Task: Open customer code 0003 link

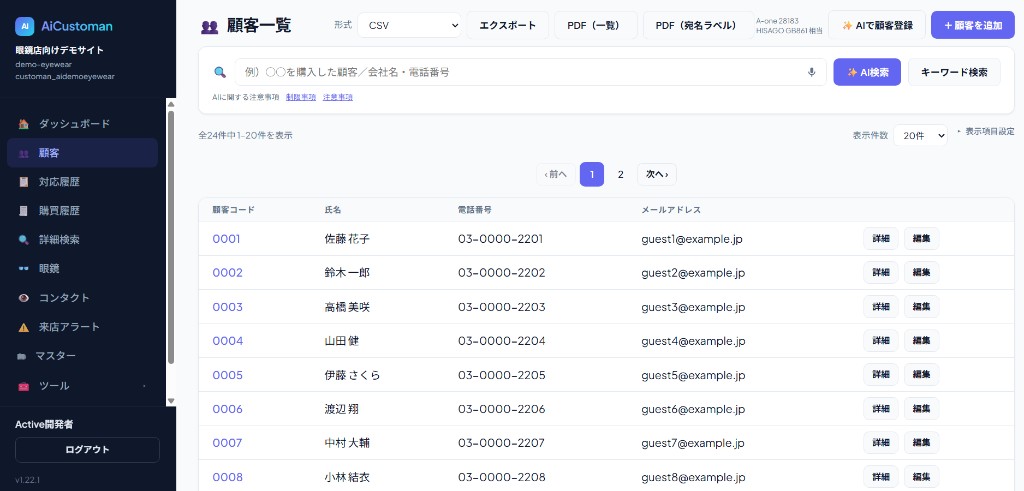Action: click(227, 307)
